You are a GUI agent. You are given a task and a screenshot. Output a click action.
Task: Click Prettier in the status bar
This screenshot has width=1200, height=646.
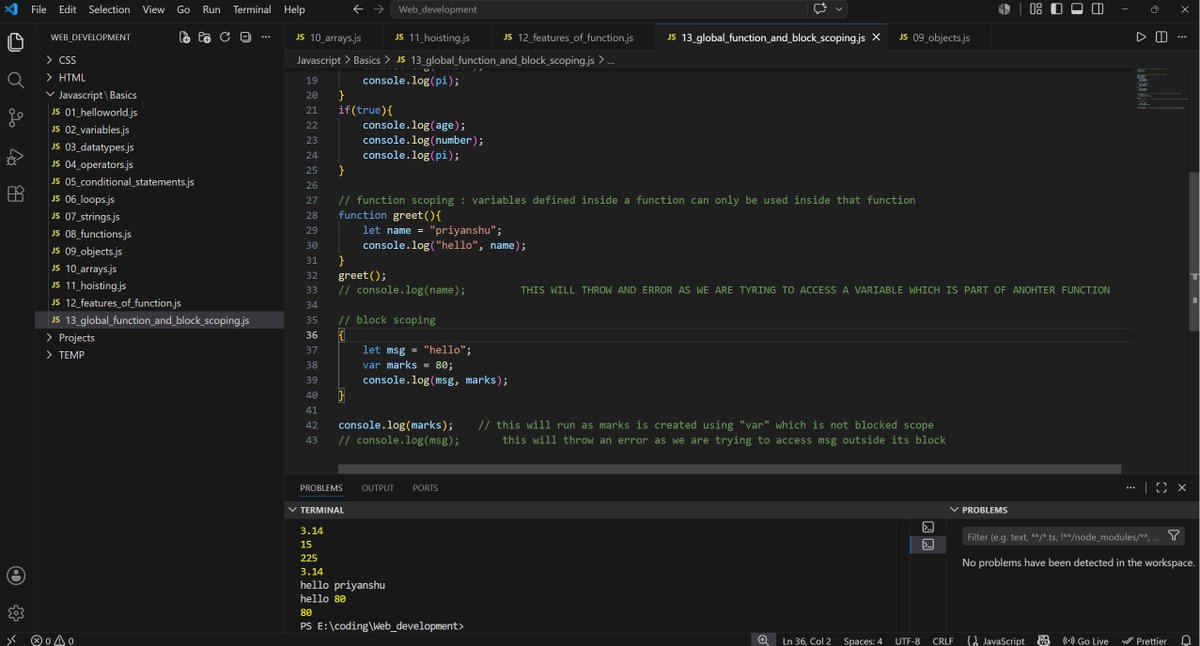(x=1144, y=640)
